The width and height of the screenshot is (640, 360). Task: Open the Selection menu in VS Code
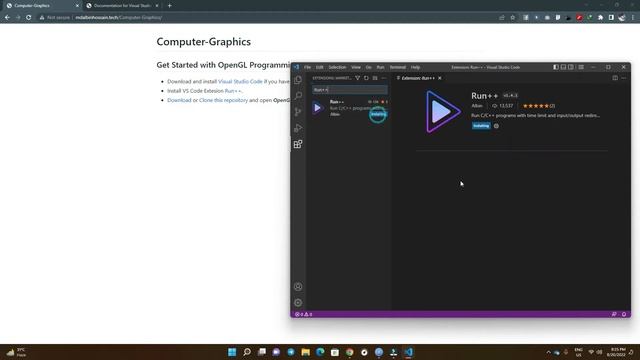[x=337, y=67]
